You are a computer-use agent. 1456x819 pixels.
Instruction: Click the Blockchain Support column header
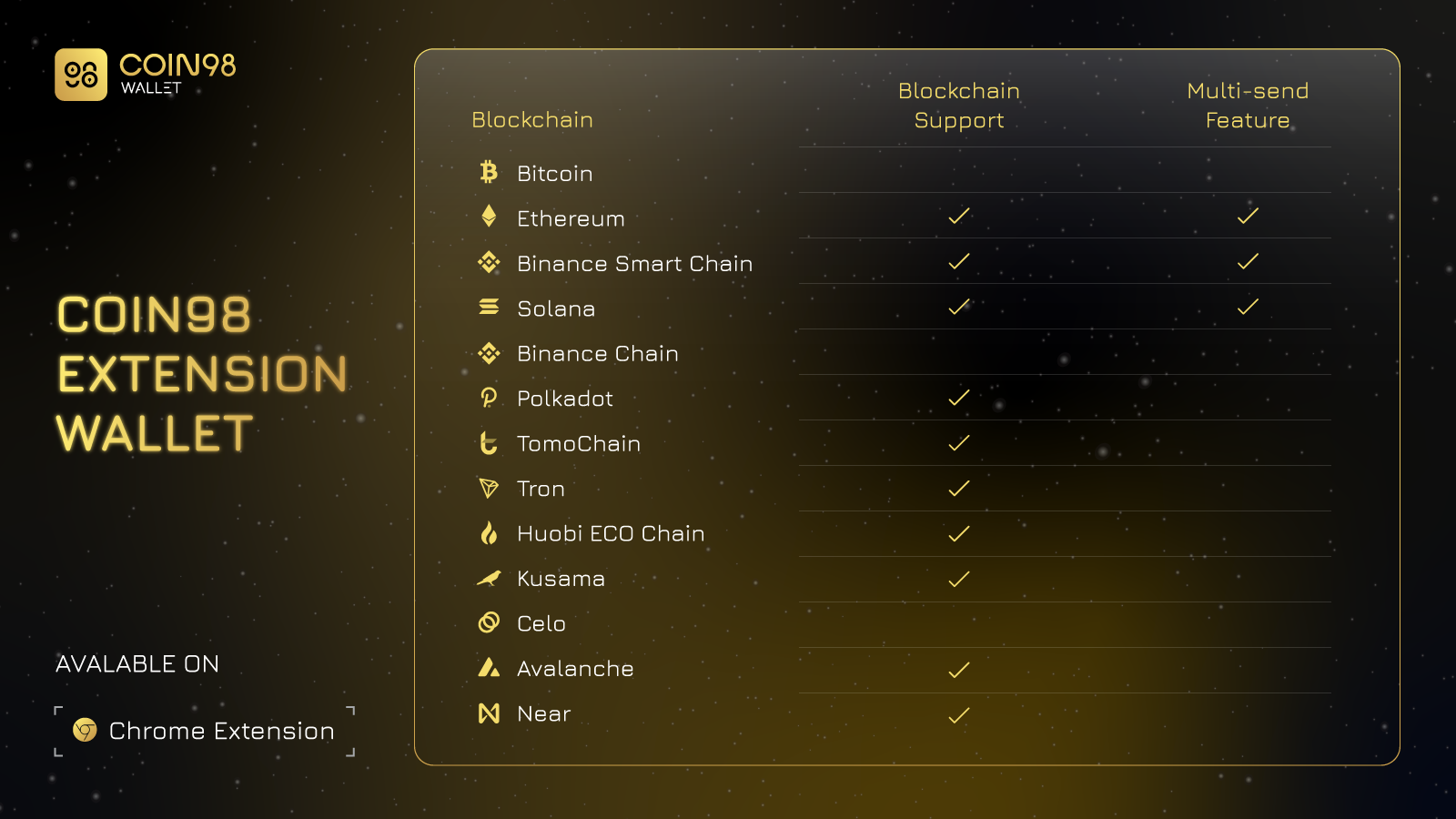pos(959,106)
